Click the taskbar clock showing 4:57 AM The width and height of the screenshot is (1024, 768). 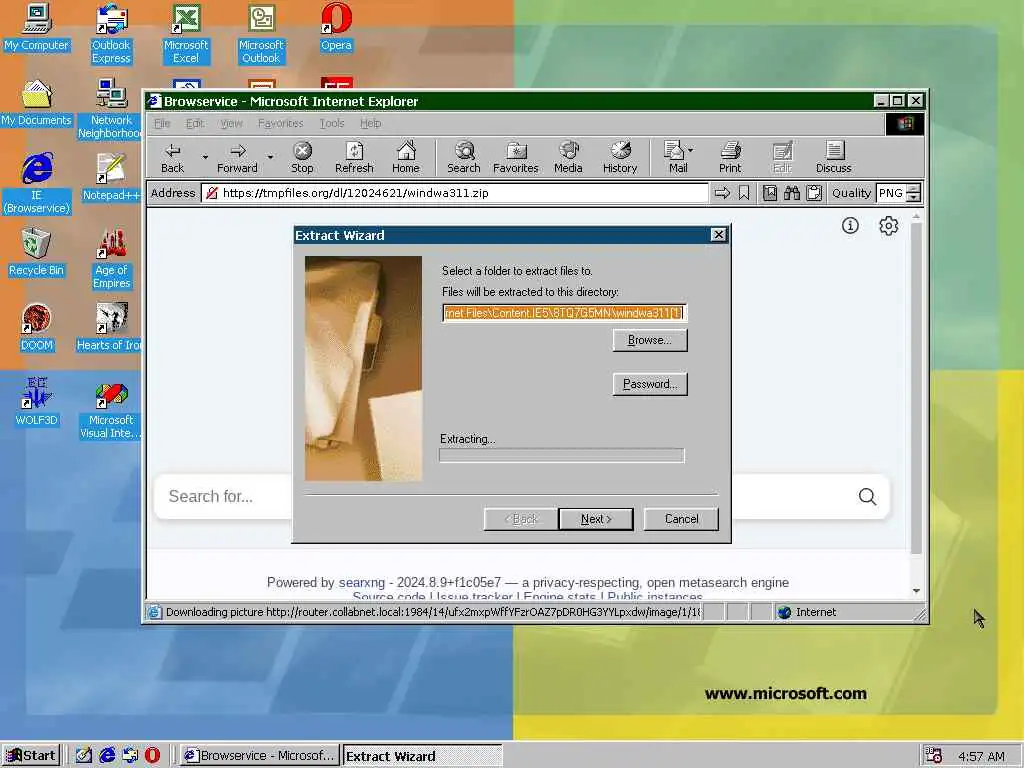pyautogui.click(x=981, y=756)
